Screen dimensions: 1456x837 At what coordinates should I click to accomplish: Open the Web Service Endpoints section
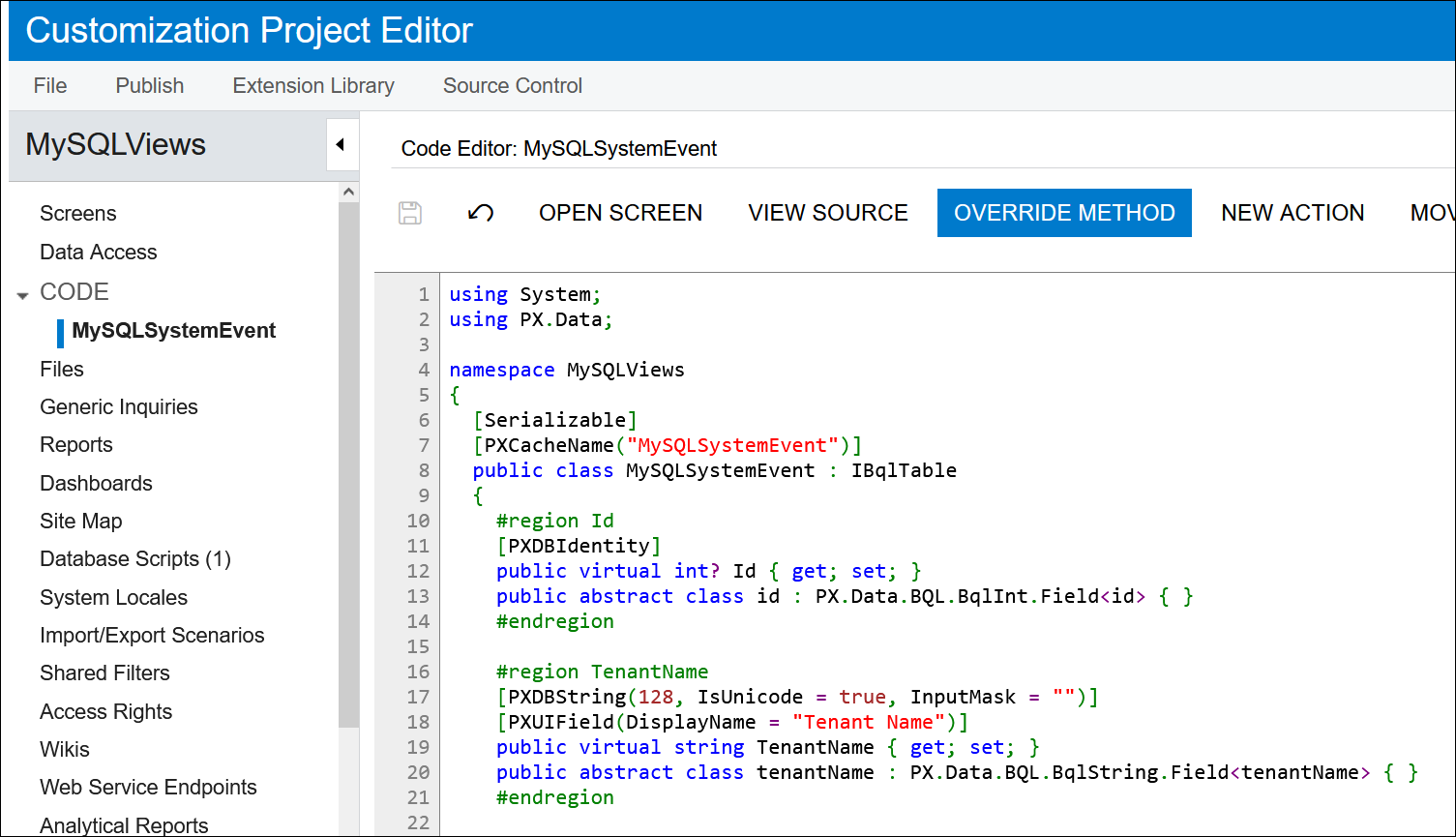(x=147, y=787)
